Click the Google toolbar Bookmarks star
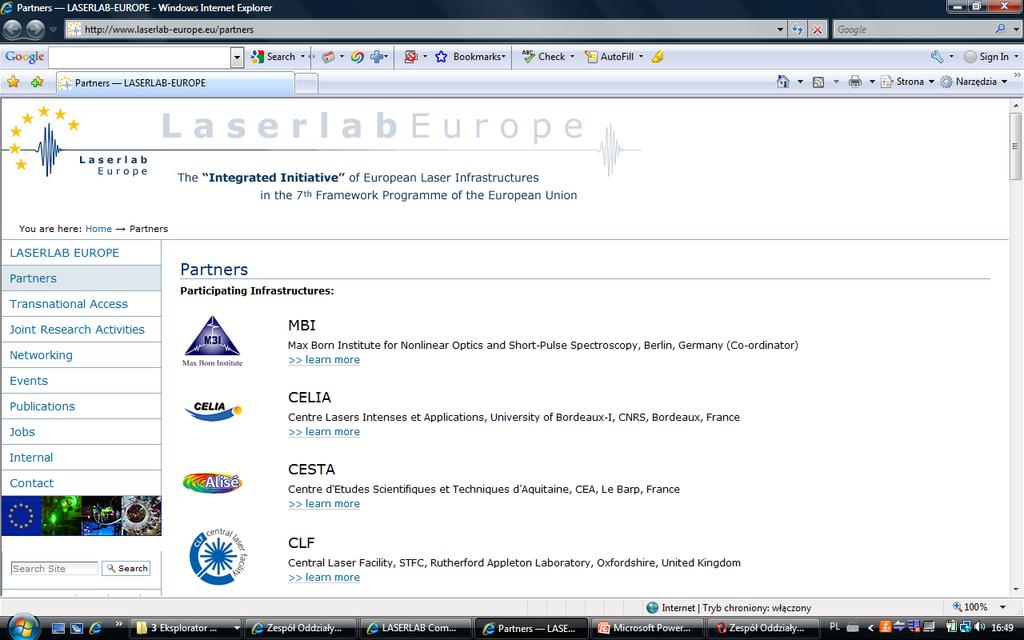1024x640 pixels. [x=441, y=57]
